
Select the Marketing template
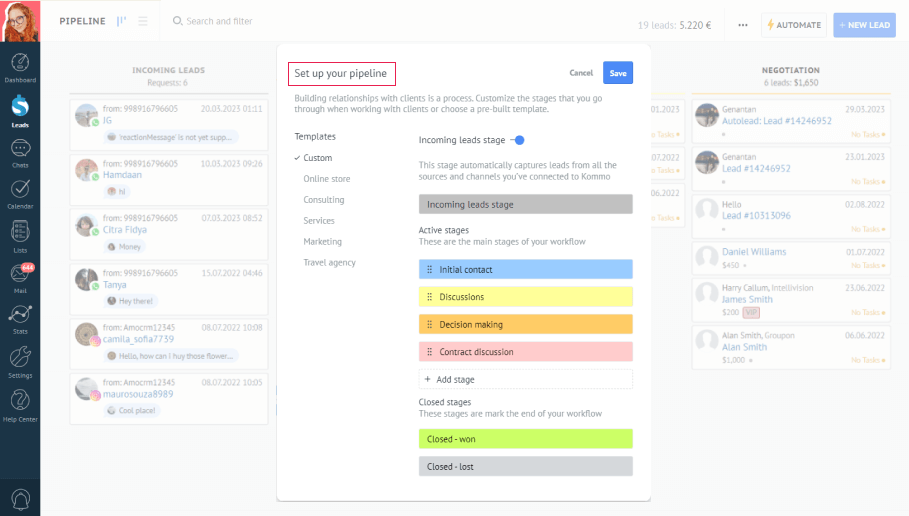[322, 241]
